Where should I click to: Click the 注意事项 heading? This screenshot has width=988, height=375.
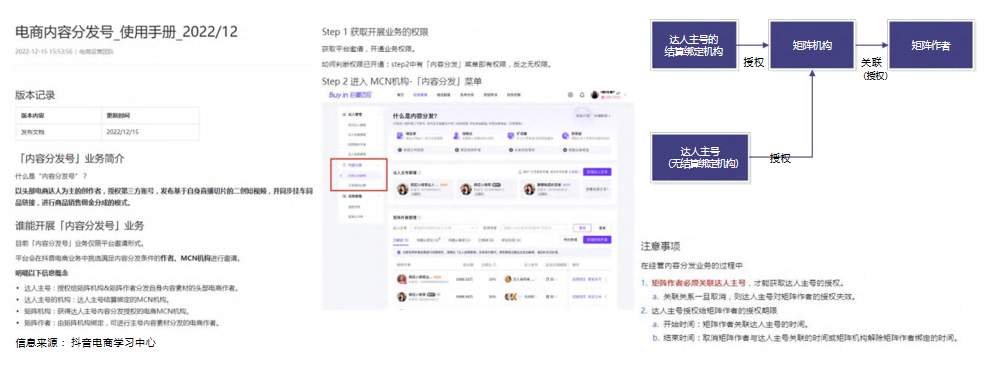[x=660, y=246]
